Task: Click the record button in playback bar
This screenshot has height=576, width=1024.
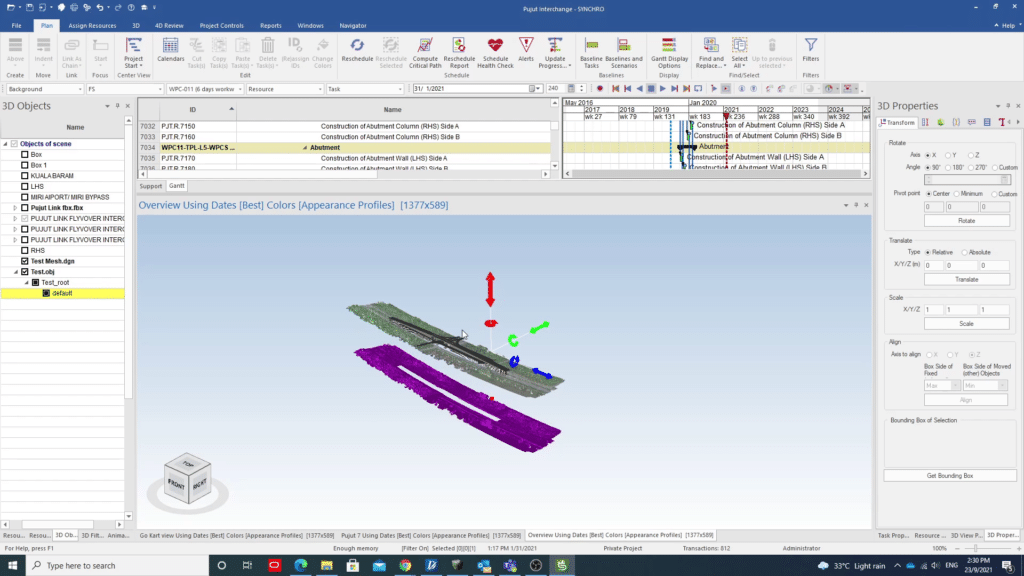Action: [x=600, y=89]
